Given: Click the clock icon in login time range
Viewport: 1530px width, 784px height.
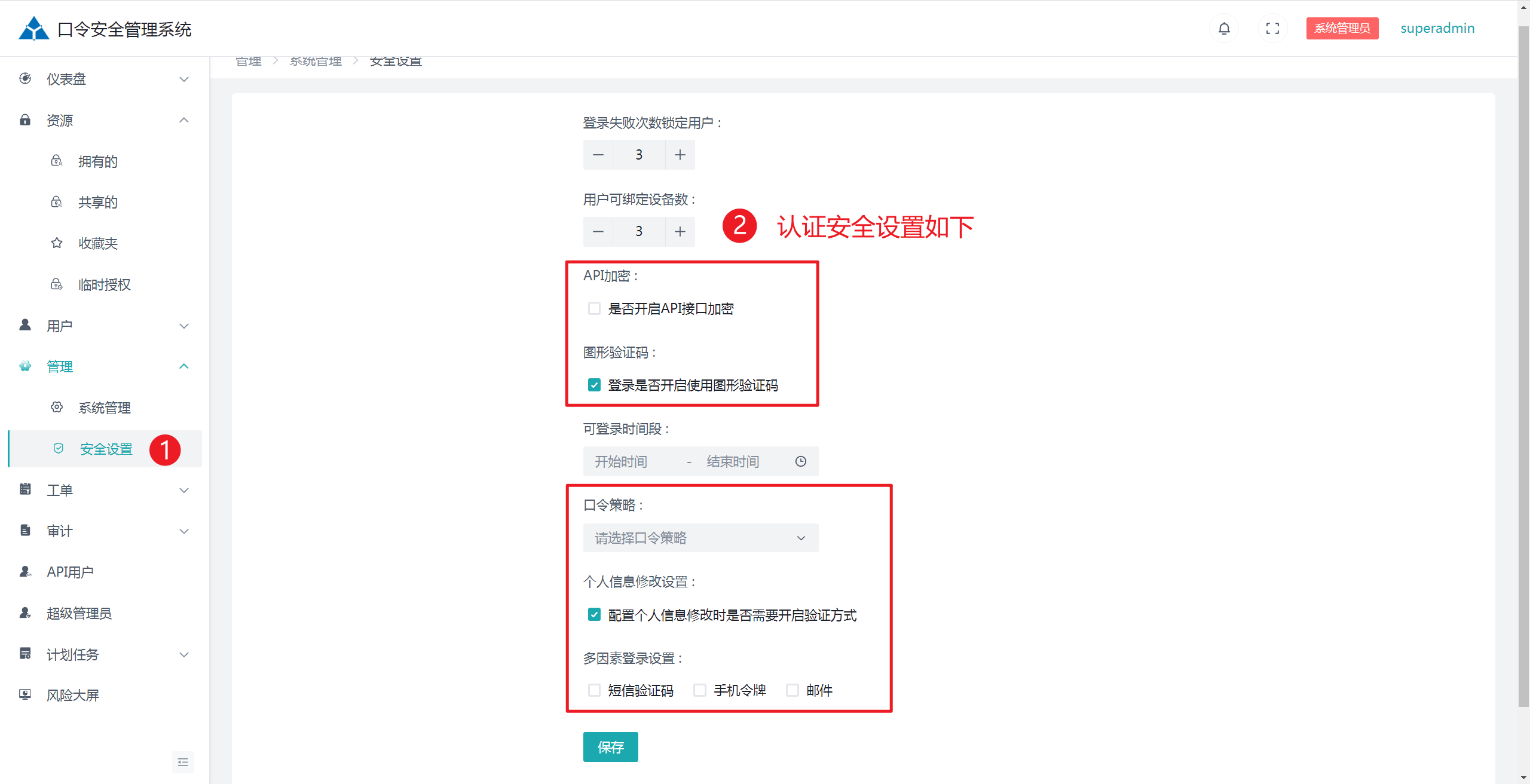Looking at the screenshot, I should (x=800, y=461).
